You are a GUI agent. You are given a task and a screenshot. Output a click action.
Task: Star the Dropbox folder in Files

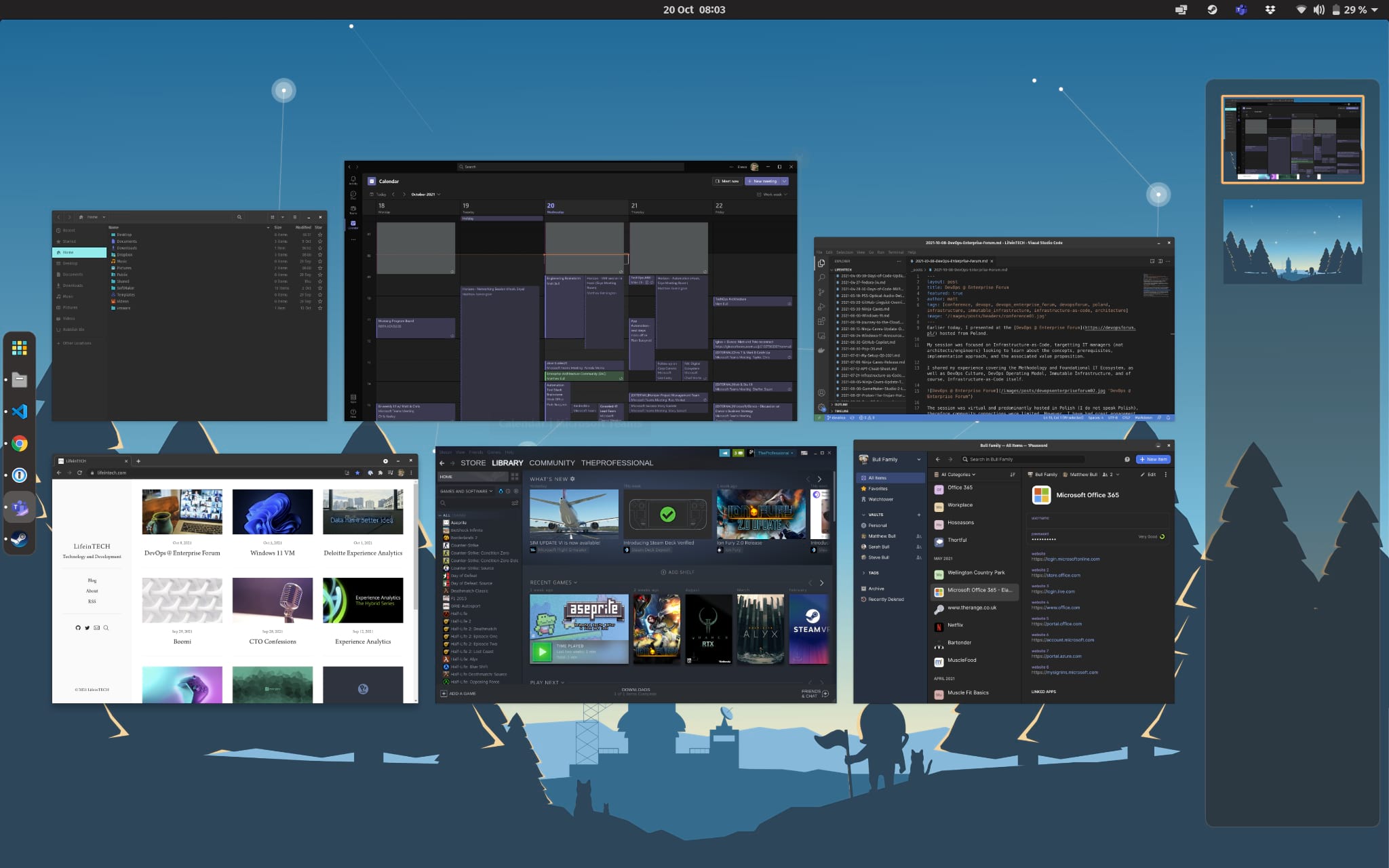pyautogui.click(x=320, y=255)
